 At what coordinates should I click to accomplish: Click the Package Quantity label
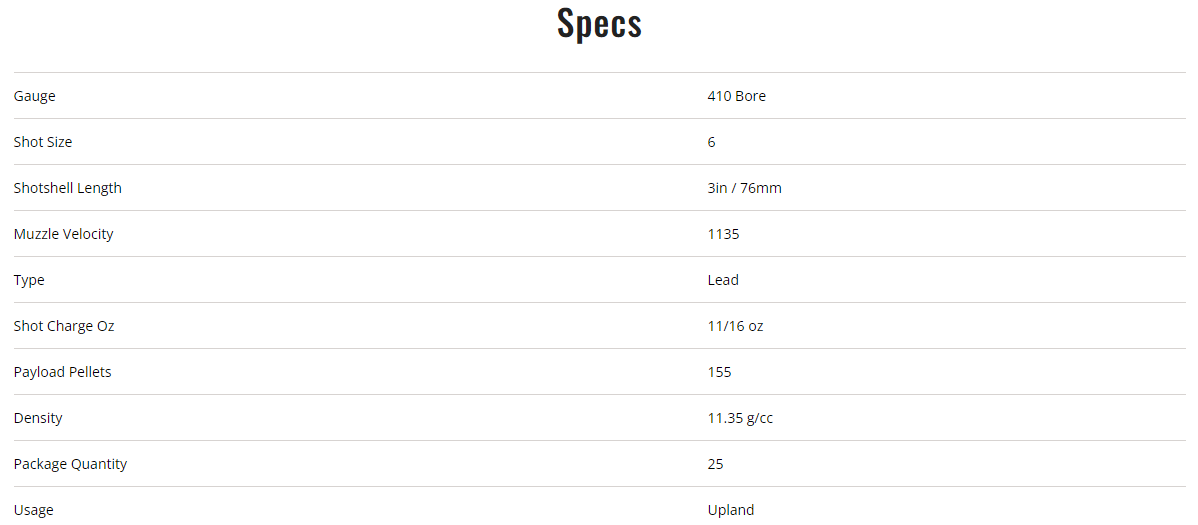pyautogui.click(x=70, y=464)
